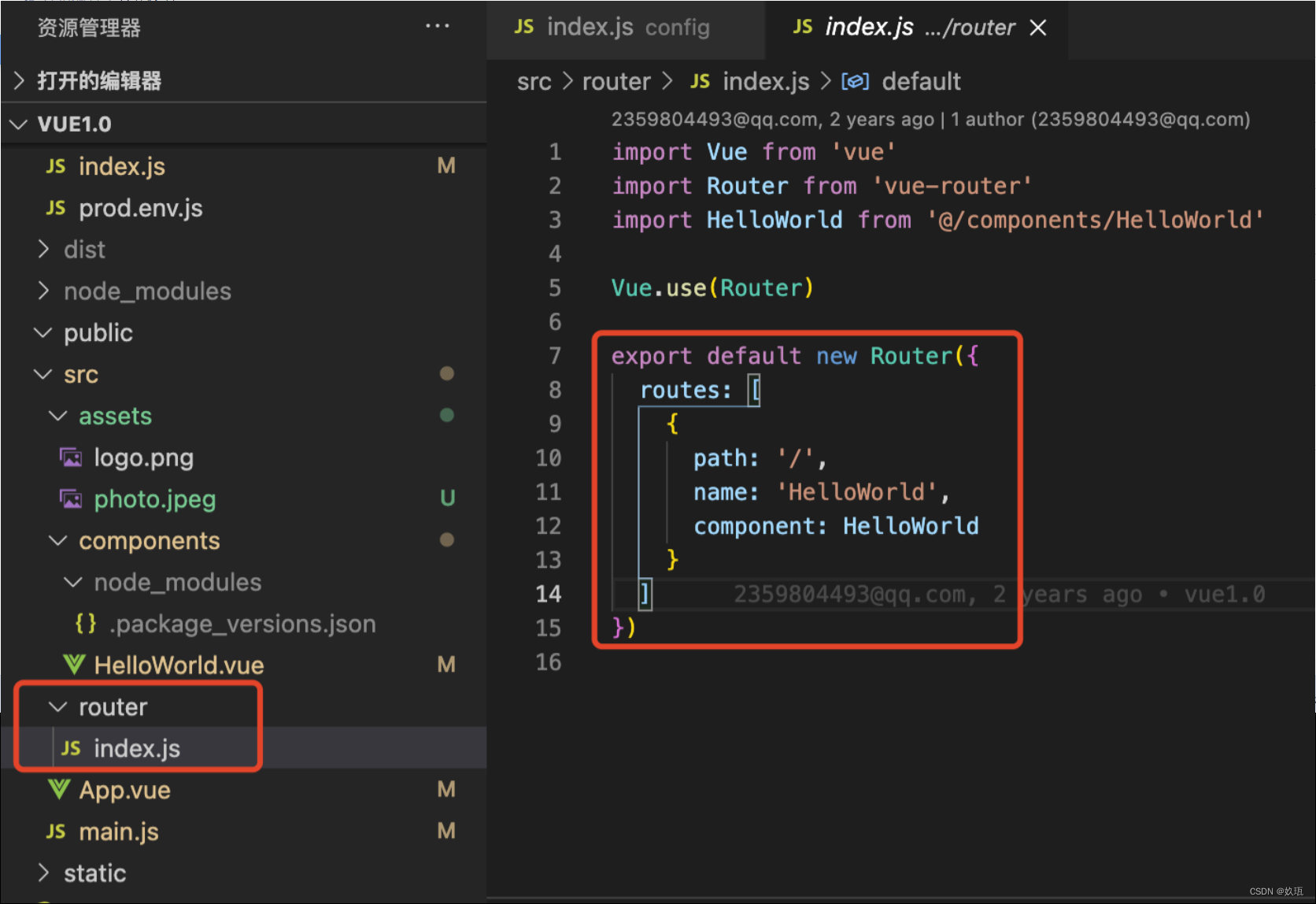Click the image icon beside photo.jpeg
Screen dimensions: 1316x904
(71, 499)
